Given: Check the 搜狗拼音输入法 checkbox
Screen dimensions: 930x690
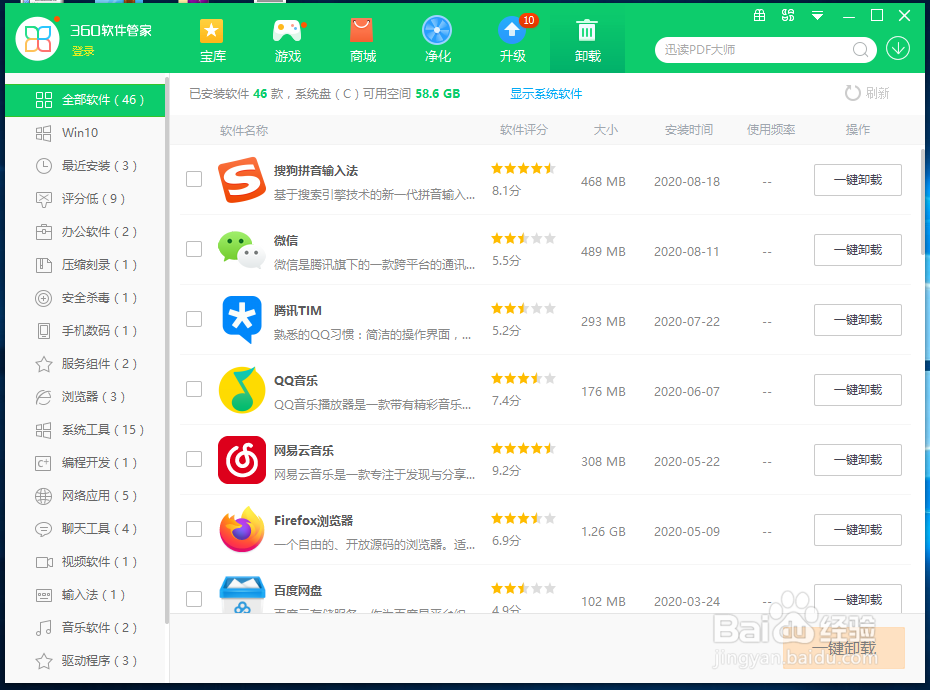Looking at the screenshot, I should click(194, 179).
